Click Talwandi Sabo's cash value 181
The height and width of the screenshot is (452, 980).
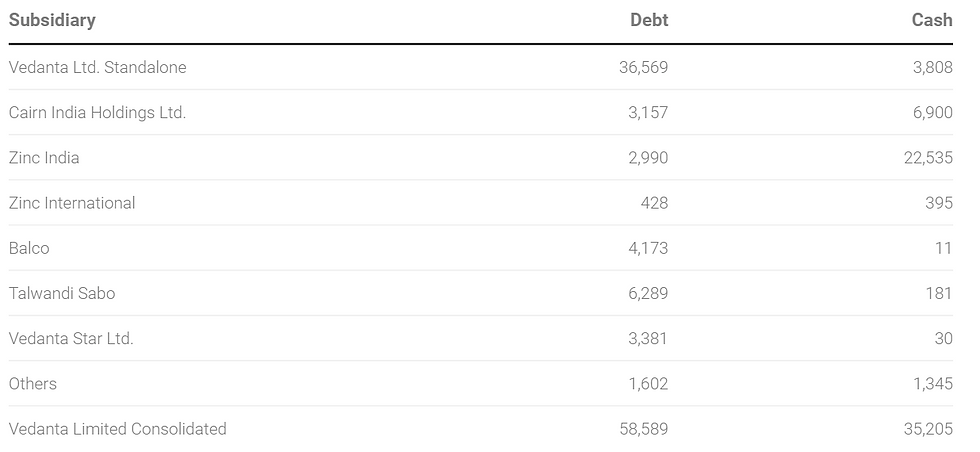pyautogui.click(x=939, y=293)
